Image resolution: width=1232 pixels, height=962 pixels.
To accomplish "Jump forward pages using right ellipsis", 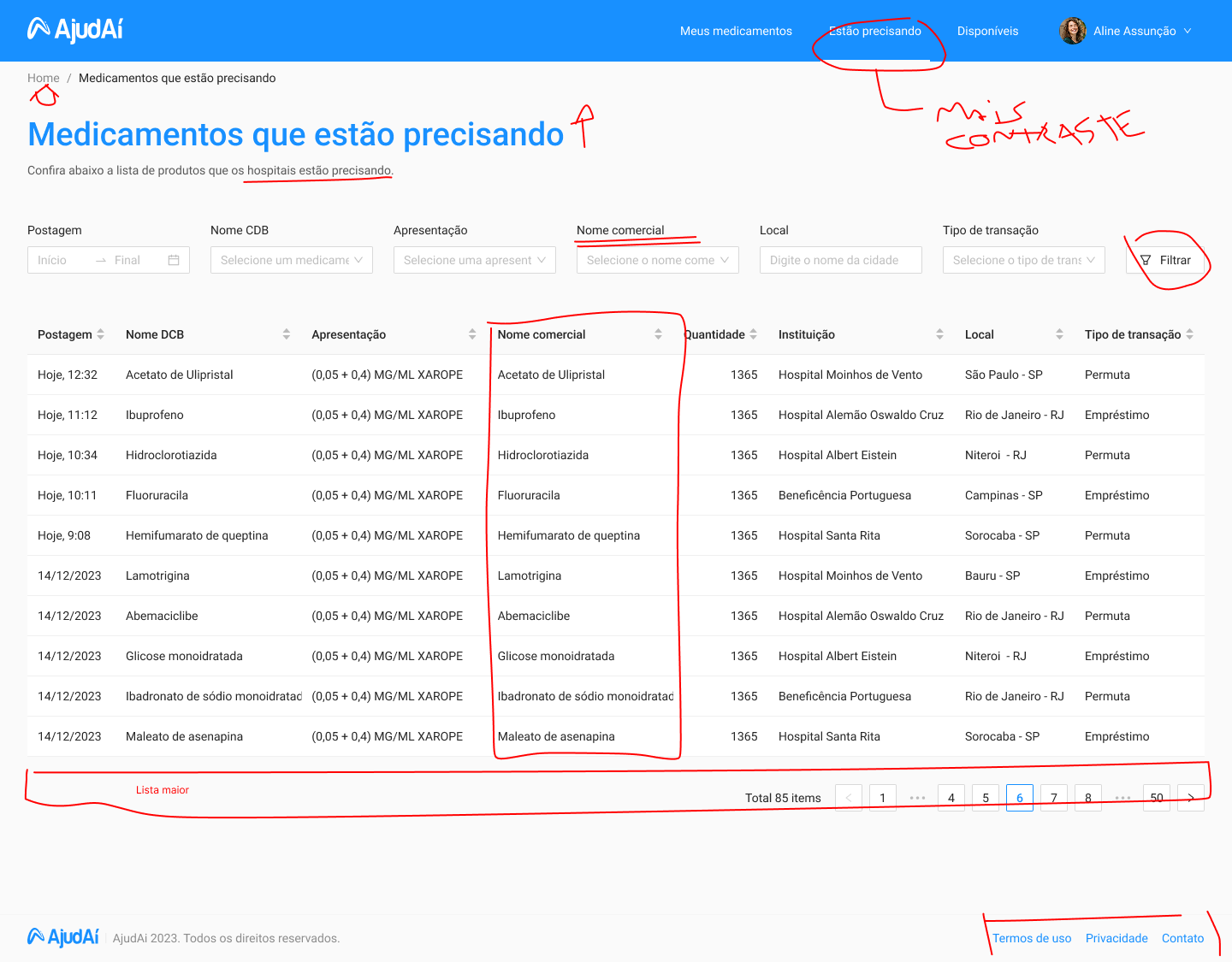I will point(1122,798).
